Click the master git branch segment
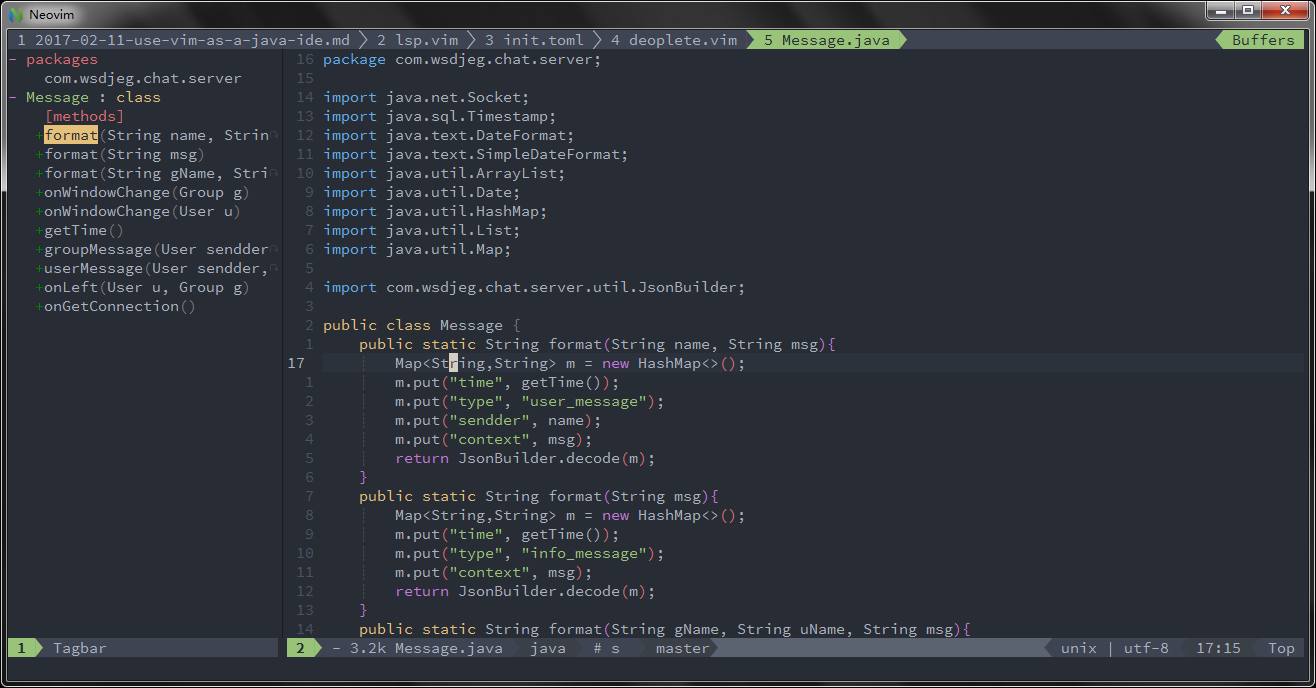The image size is (1316, 688). pyautogui.click(x=682, y=648)
